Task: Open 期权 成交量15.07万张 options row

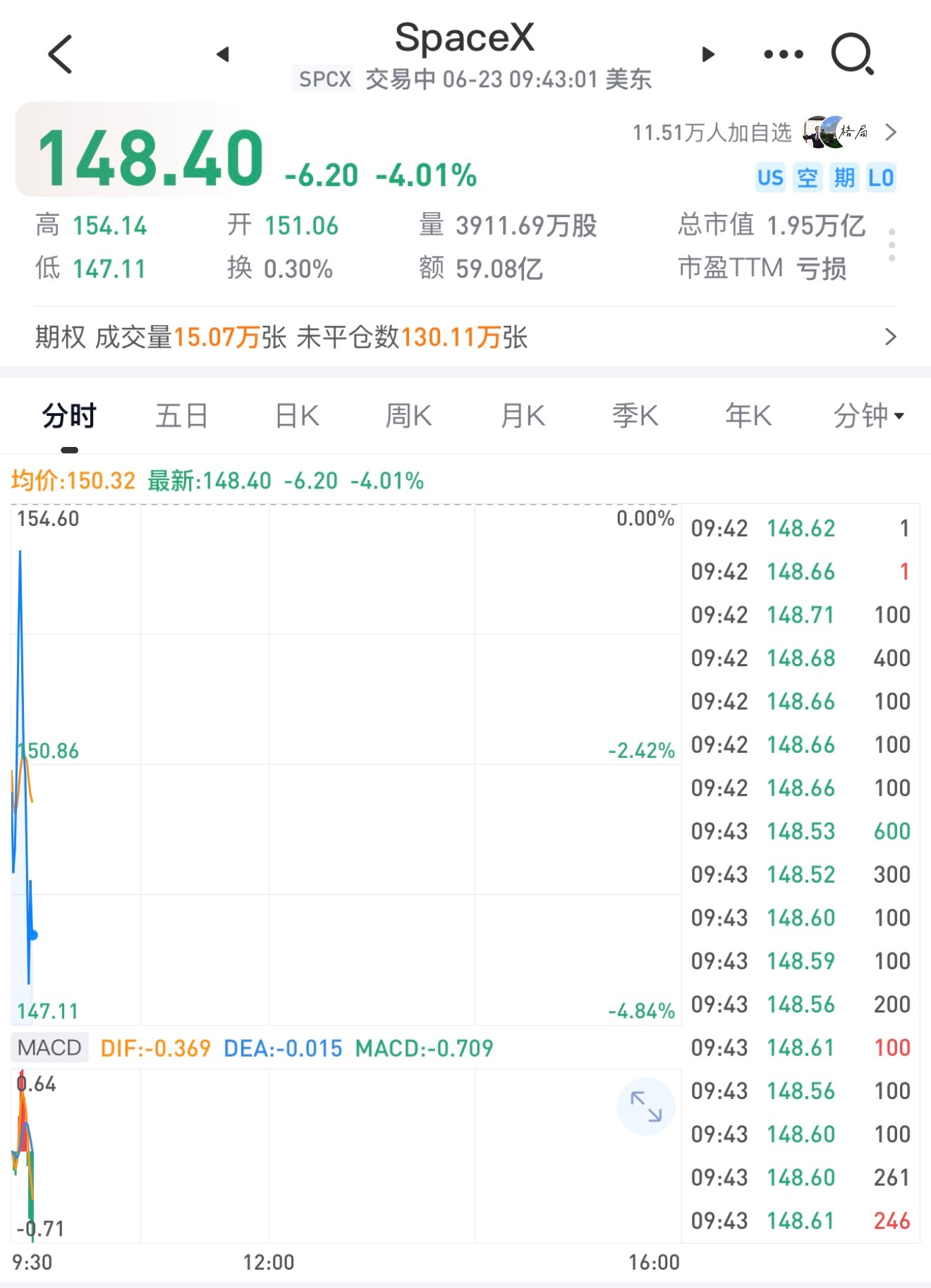Action: tap(465, 337)
